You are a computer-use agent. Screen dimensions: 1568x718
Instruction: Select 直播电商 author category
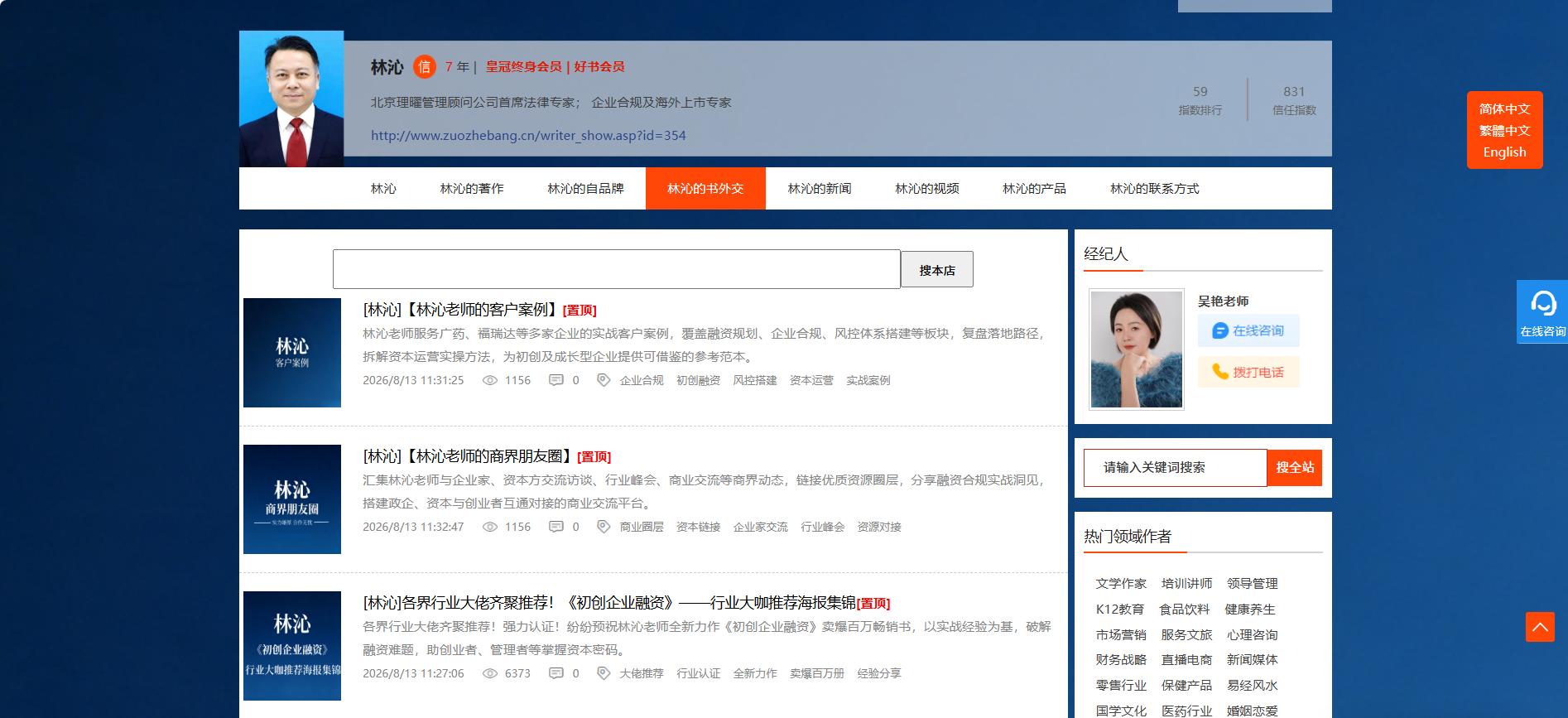pos(1186,660)
